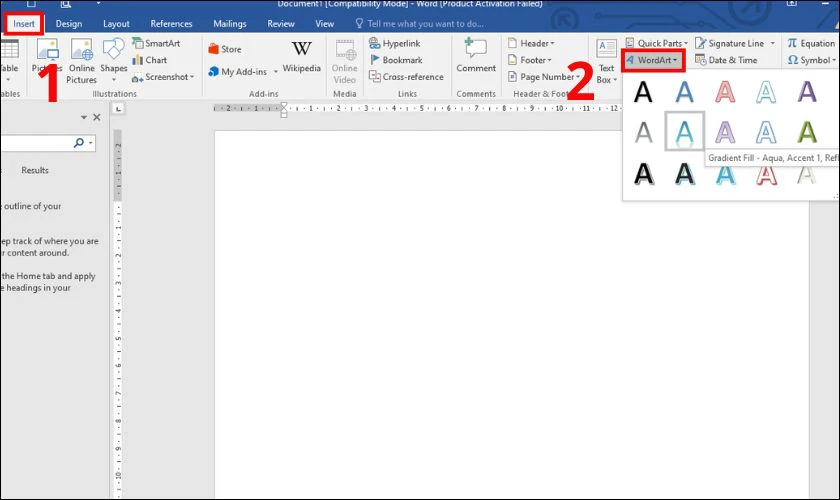Open navigation pane options dropdown arrow
The image size is (840, 500).
click(84, 117)
